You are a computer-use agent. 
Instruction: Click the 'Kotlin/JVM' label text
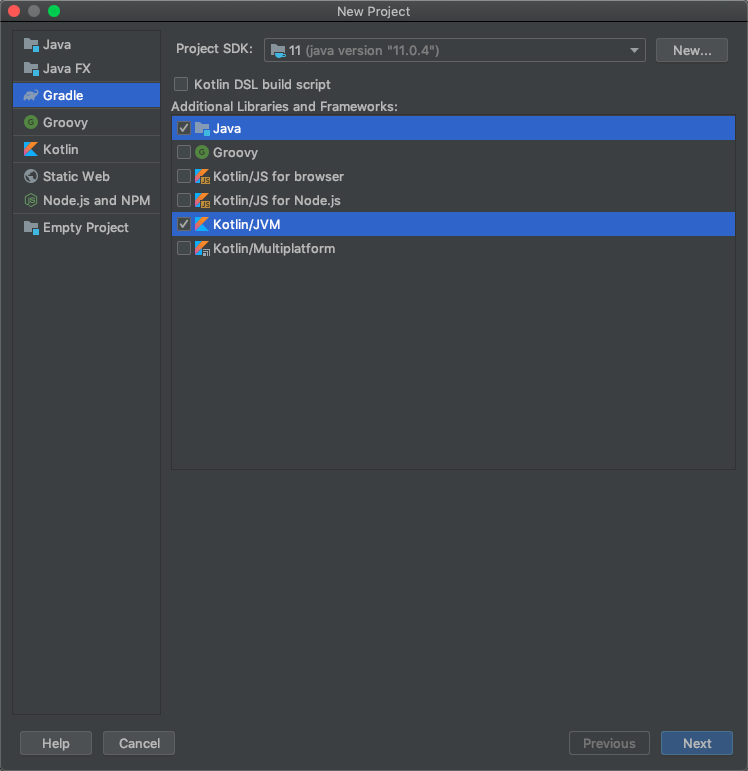(x=246, y=225)
